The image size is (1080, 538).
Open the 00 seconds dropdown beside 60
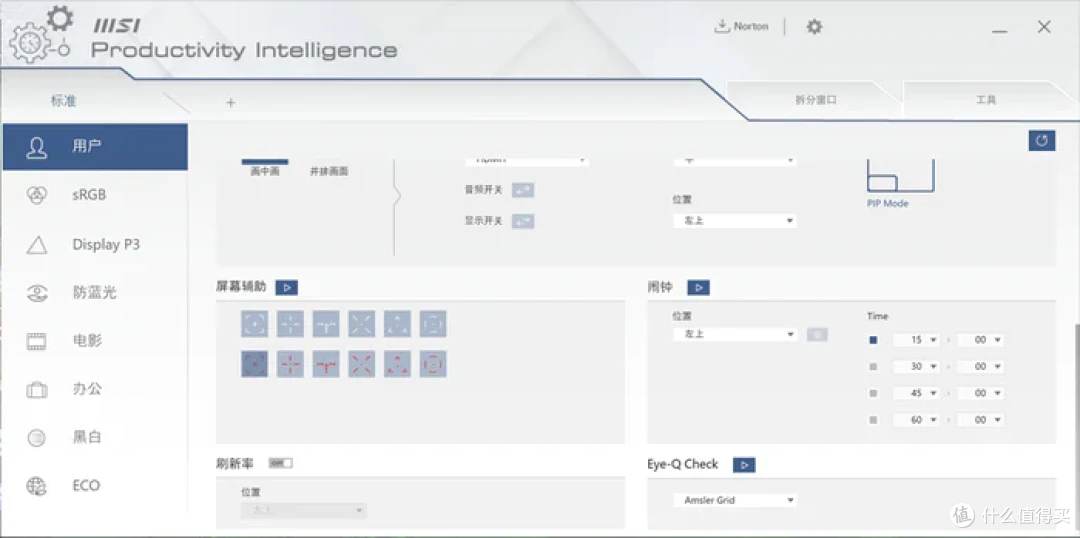click(x=981, y=420)
